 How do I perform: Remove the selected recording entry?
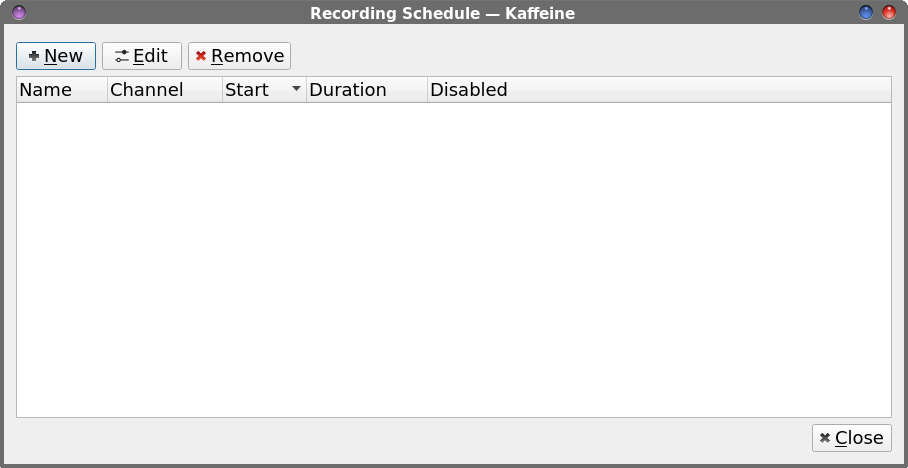(x=239, y=56)
